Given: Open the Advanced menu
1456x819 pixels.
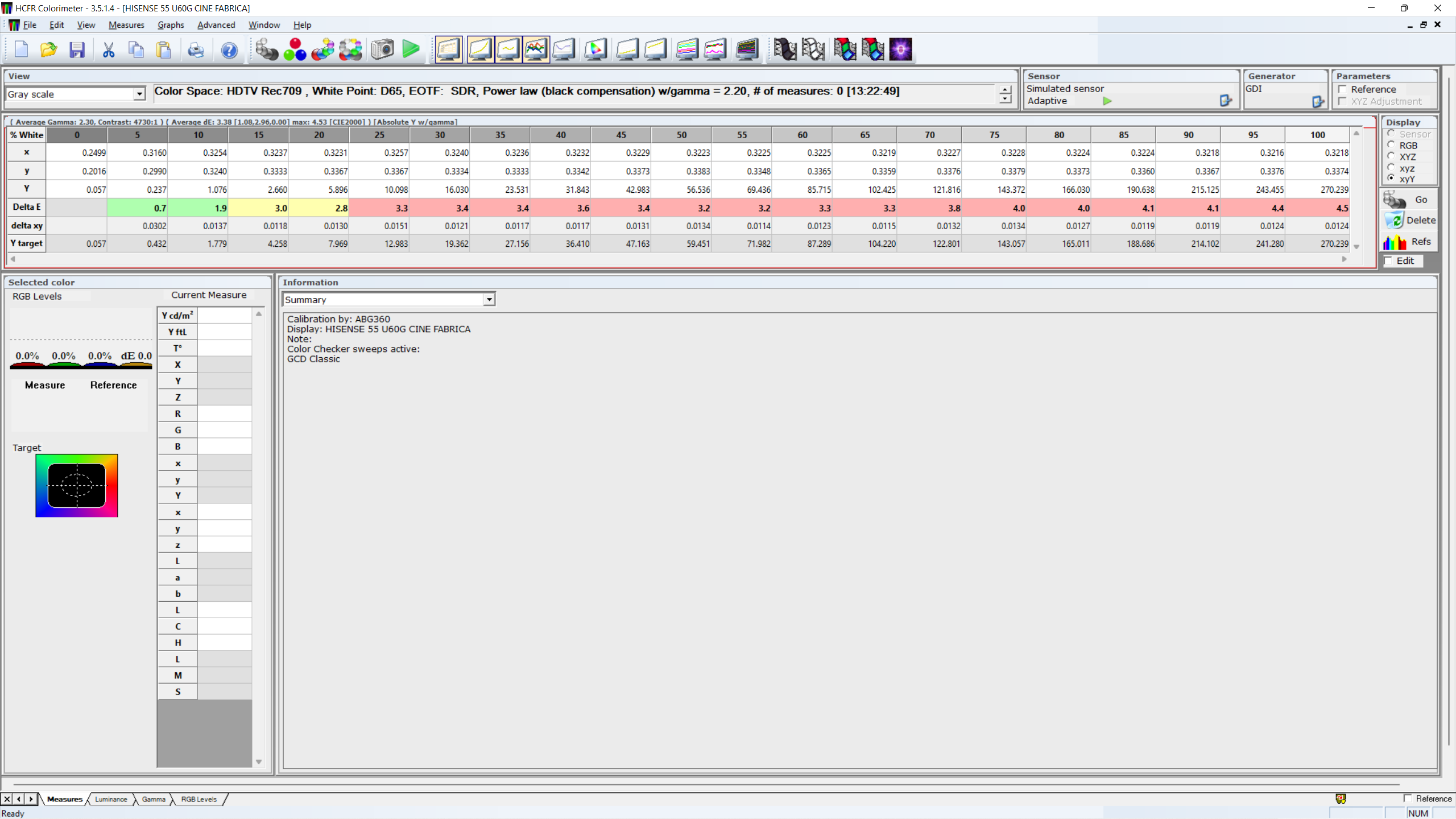Looking at the screenshot, I should [216, 25].
